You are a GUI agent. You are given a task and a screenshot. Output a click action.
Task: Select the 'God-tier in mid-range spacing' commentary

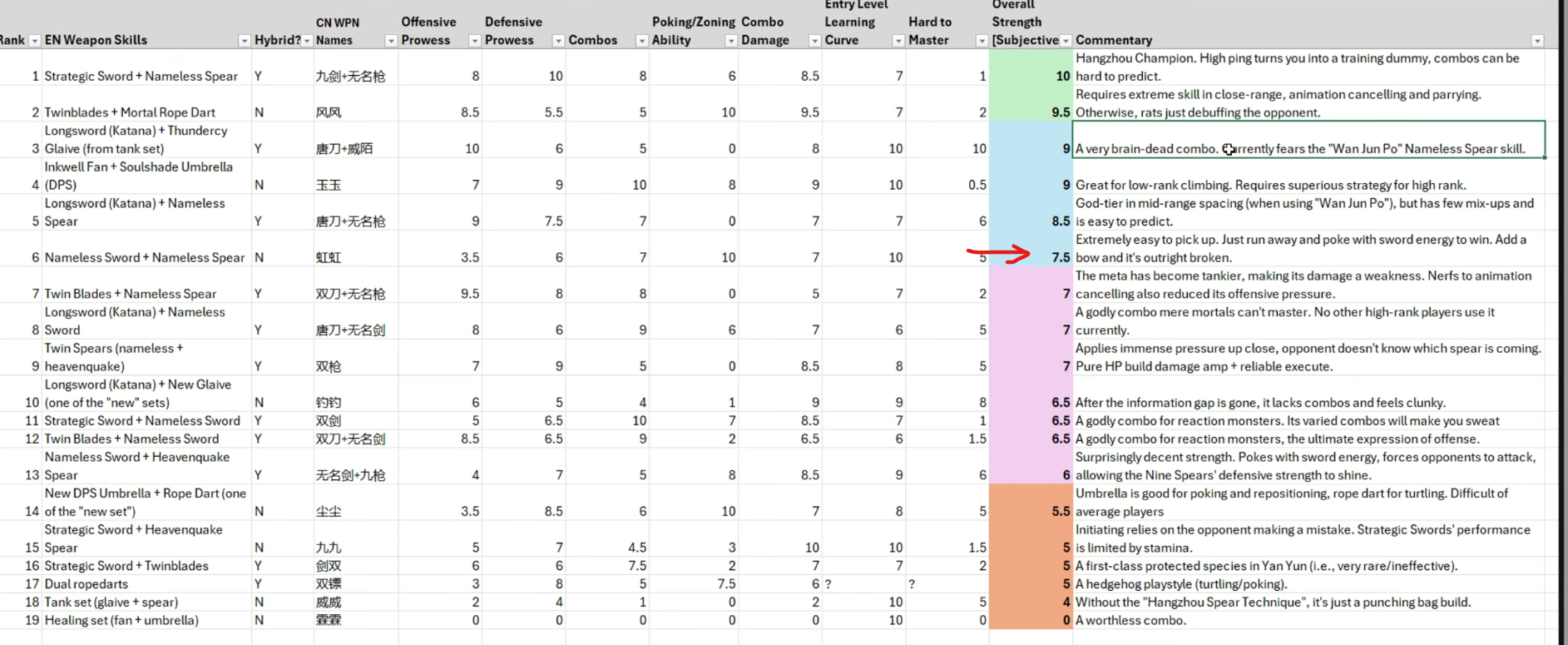(x=1309, y=212)
